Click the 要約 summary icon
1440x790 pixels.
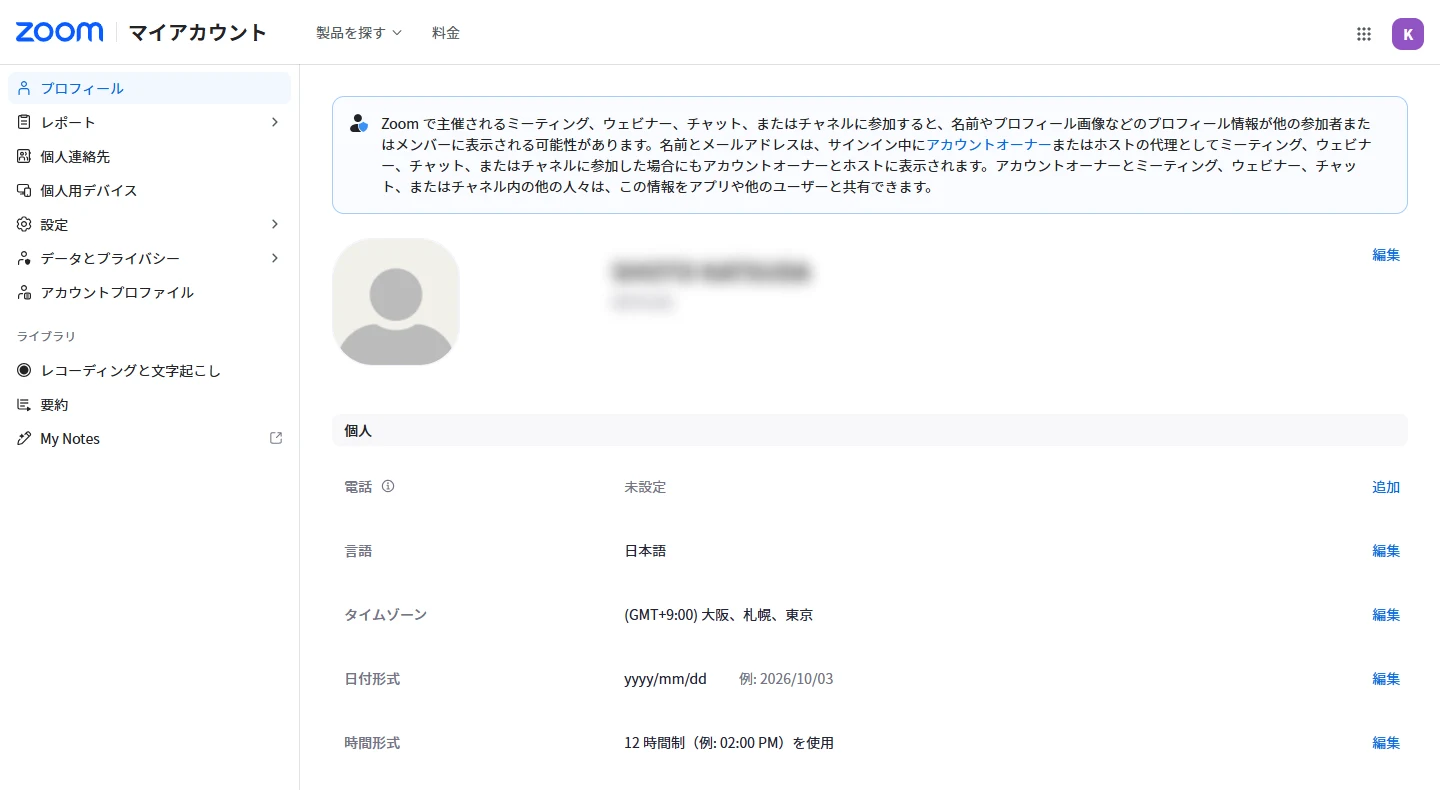[25, 404]
